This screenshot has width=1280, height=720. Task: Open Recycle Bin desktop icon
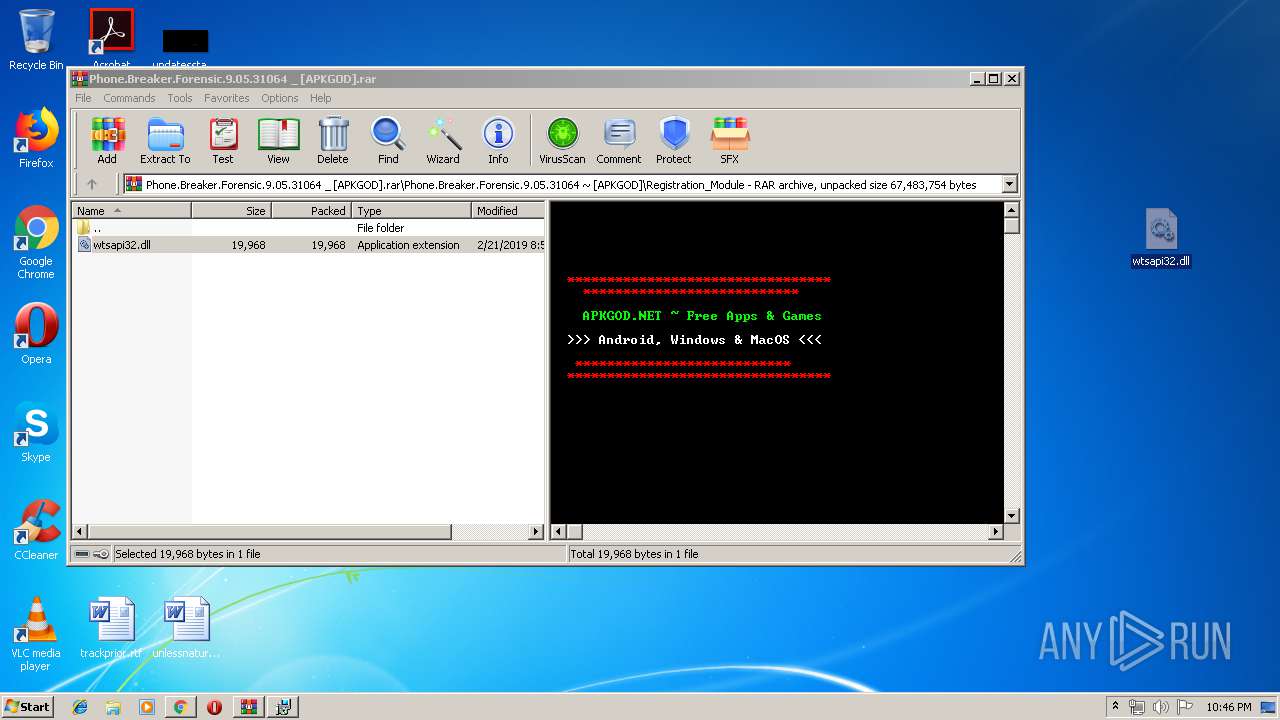36,40
